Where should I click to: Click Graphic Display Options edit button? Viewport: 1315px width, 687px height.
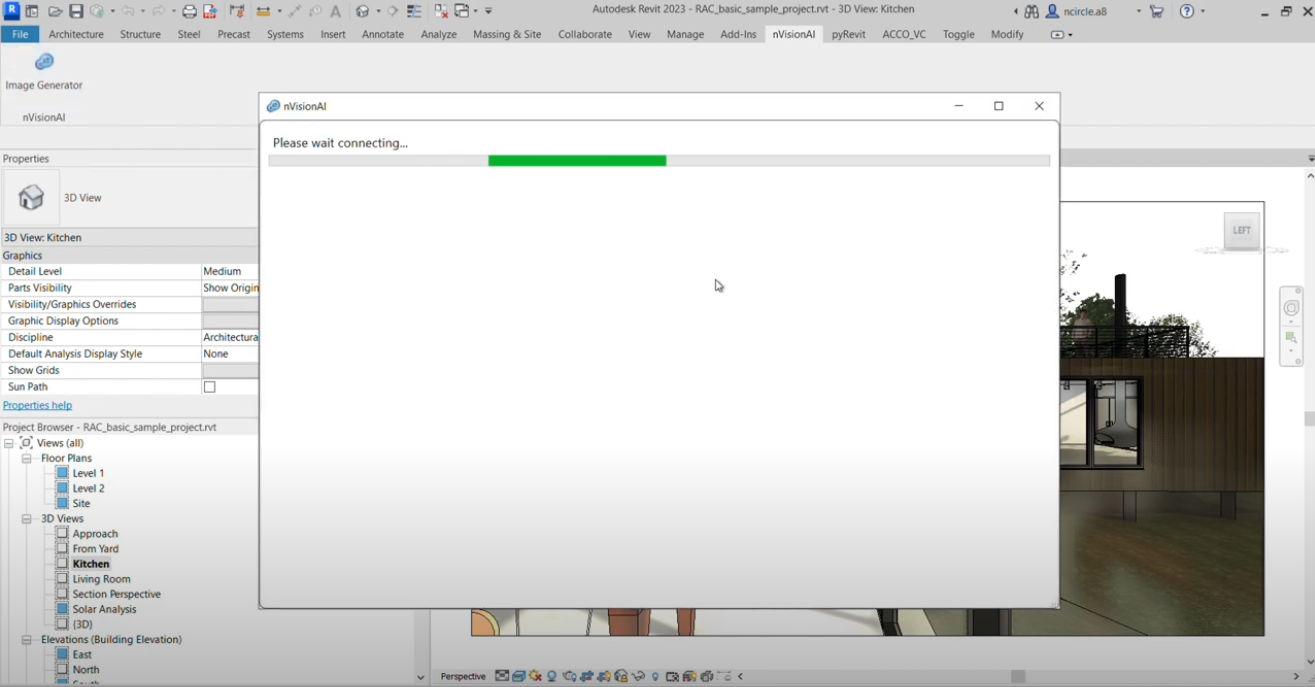[230, 321]
